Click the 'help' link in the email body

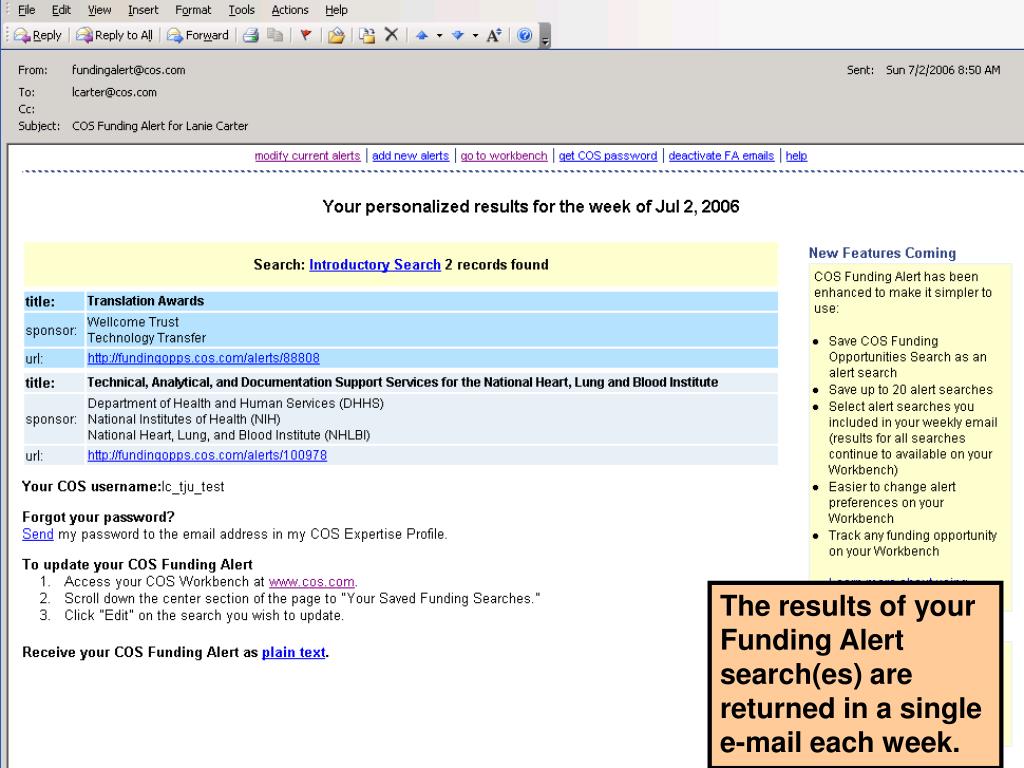click(796, 155)
